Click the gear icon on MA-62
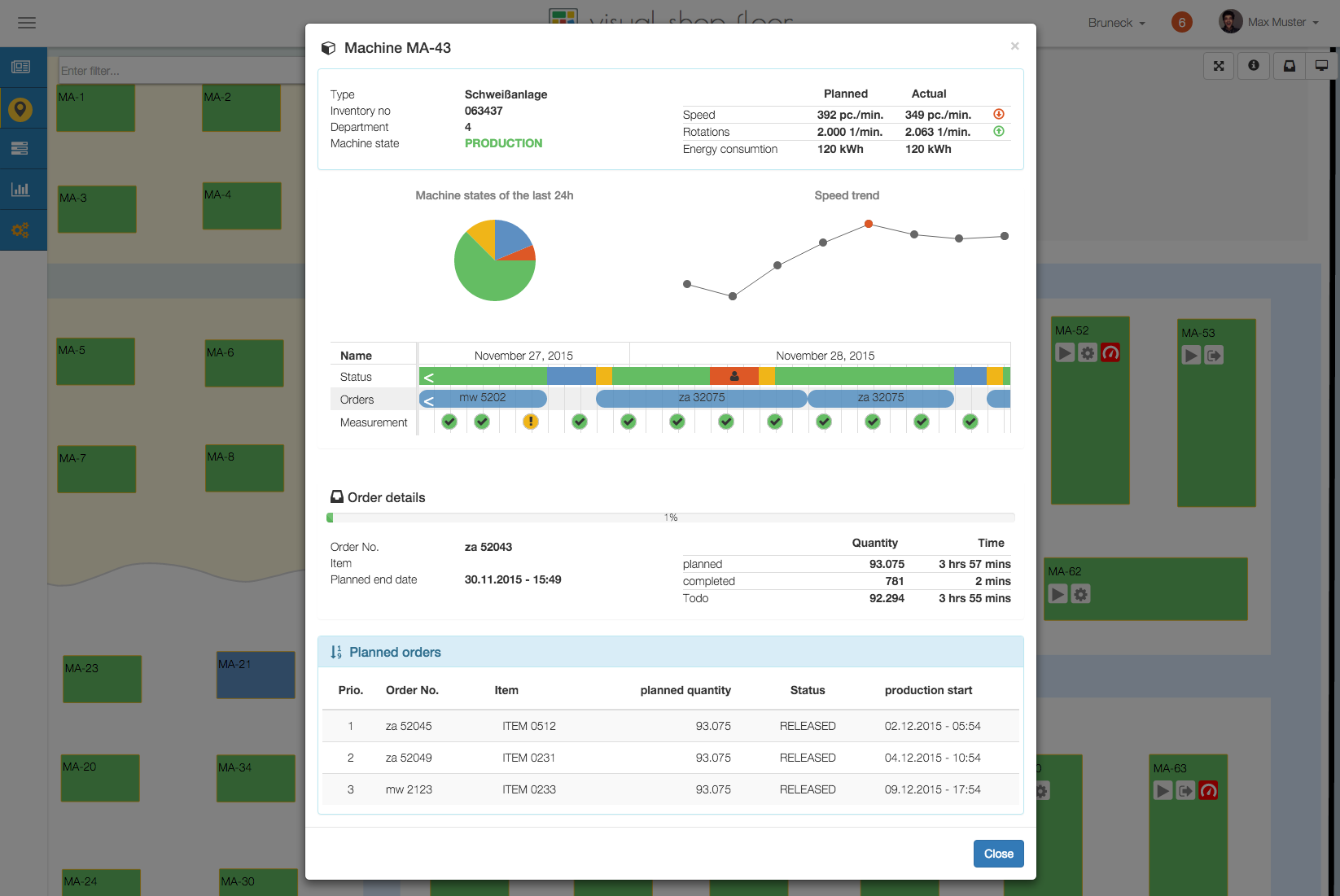The image size is (1340, 896). 1080,594
